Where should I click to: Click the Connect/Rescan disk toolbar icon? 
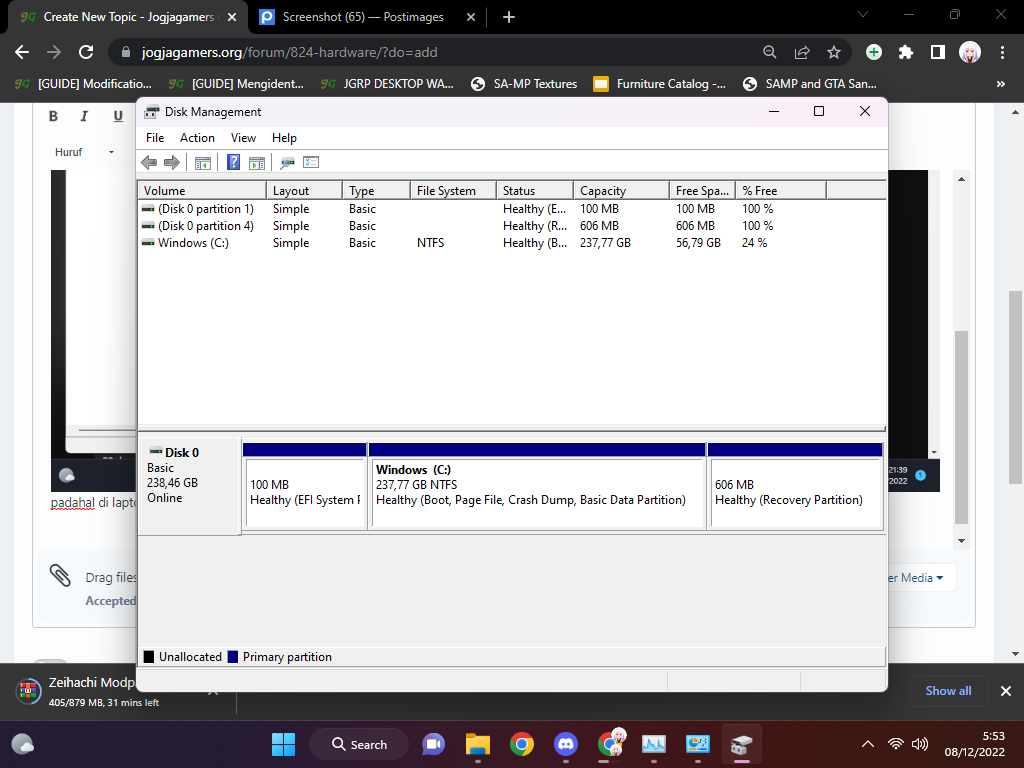click(287, 163)
